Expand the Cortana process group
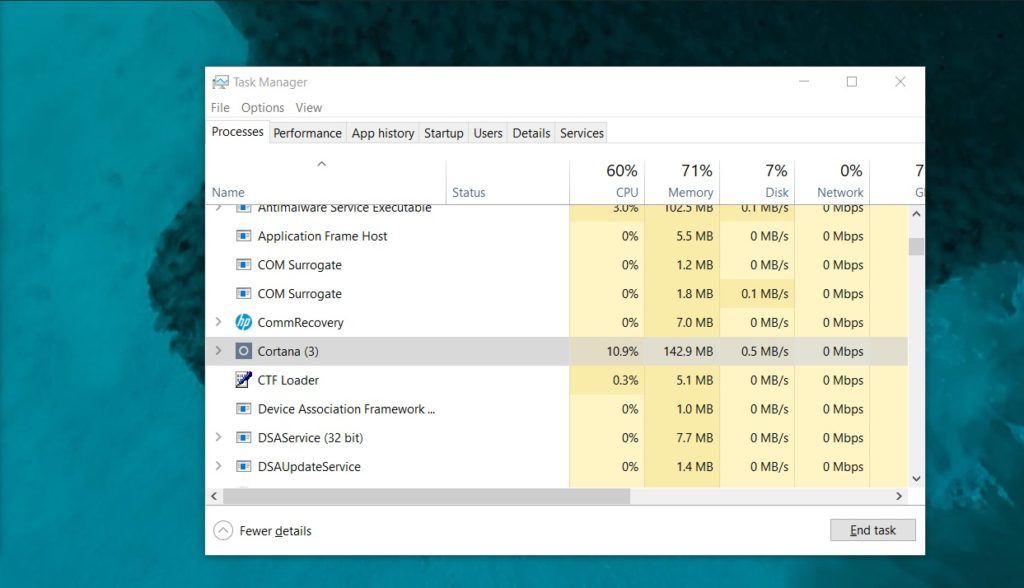 point(221,351)
